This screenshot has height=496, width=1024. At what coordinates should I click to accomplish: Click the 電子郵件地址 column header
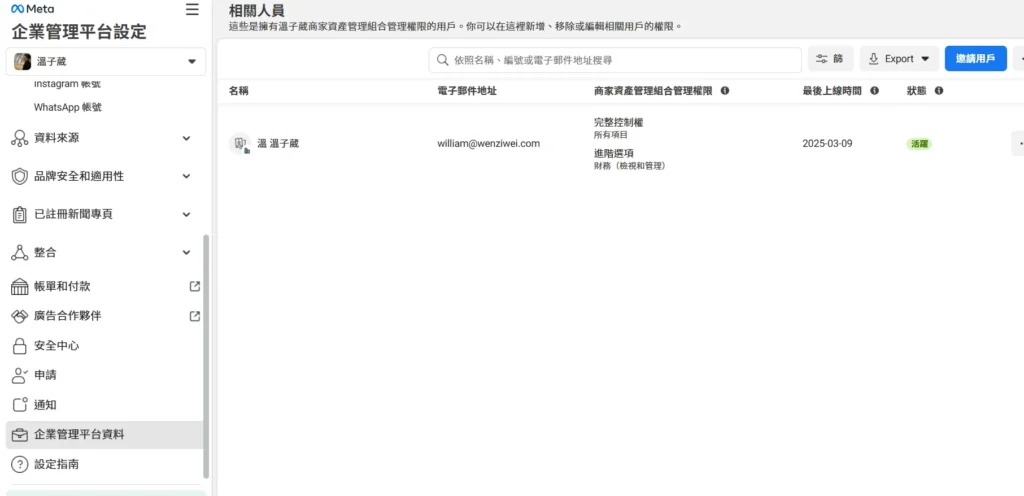pos(467,91)
